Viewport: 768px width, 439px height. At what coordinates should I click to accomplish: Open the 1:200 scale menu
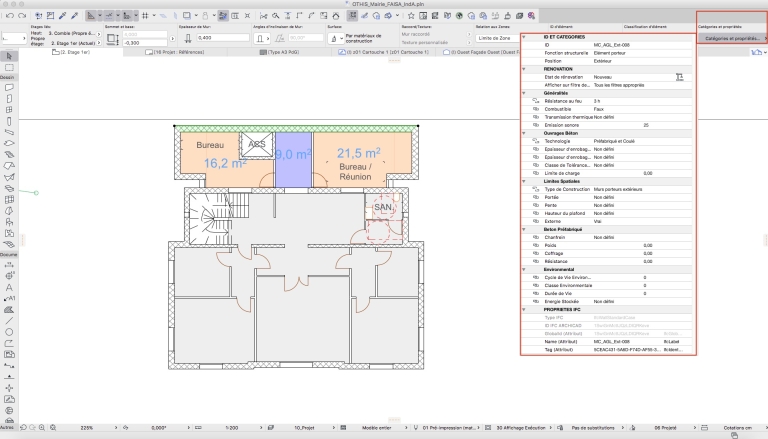tap(232, 428)
